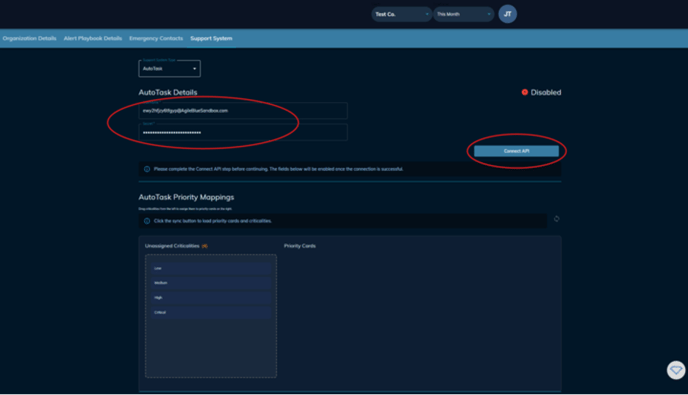Viewport: 688px width, 395px height.
Task: Click the sync refresh icon for priority mappings
Action: pos(556,219)
